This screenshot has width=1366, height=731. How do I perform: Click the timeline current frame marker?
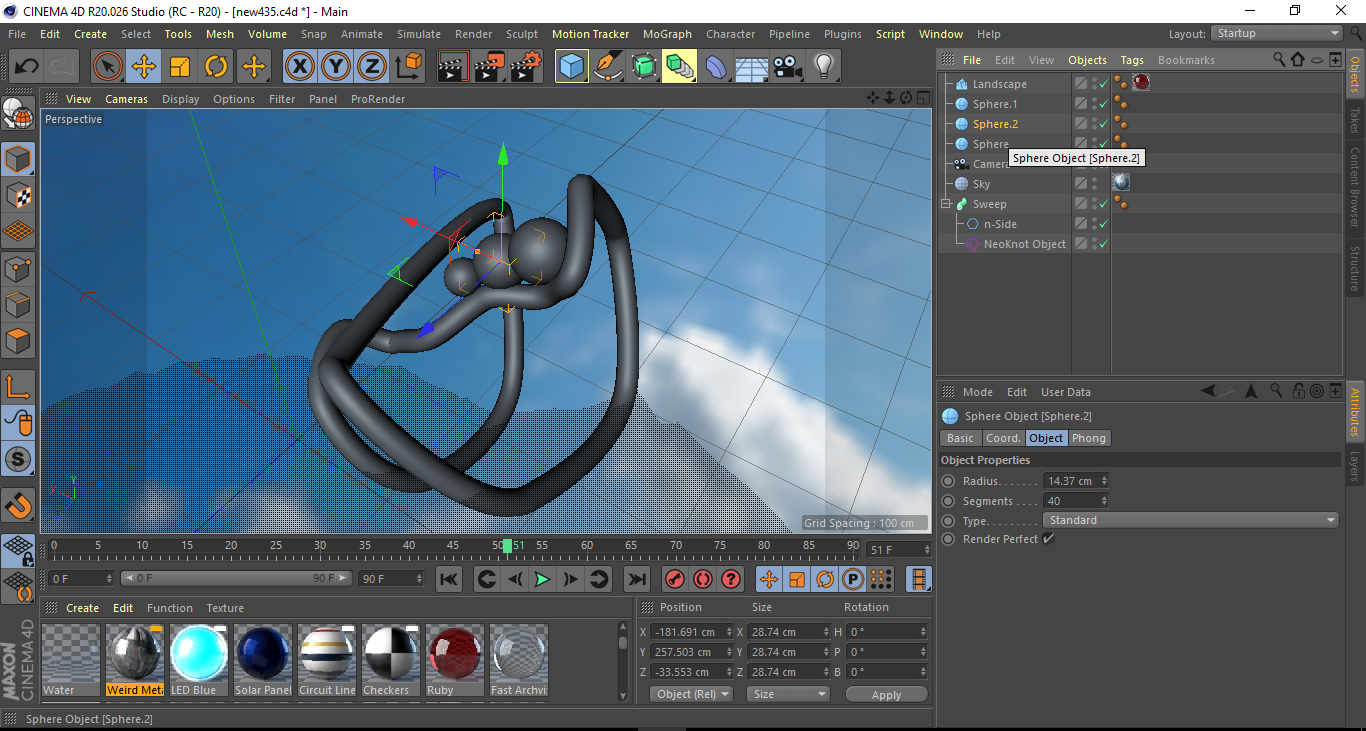point(507,545)
